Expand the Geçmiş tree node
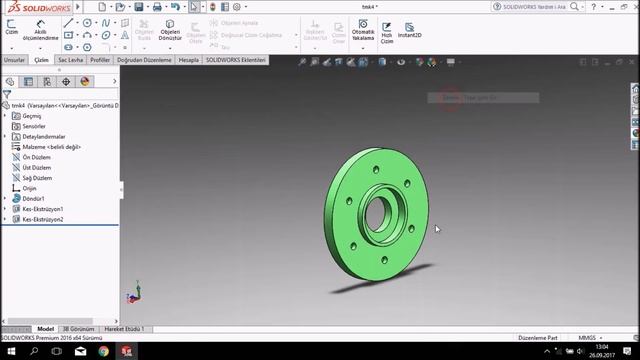This screenshot has width=640, height=360. (x=5, y=116)
